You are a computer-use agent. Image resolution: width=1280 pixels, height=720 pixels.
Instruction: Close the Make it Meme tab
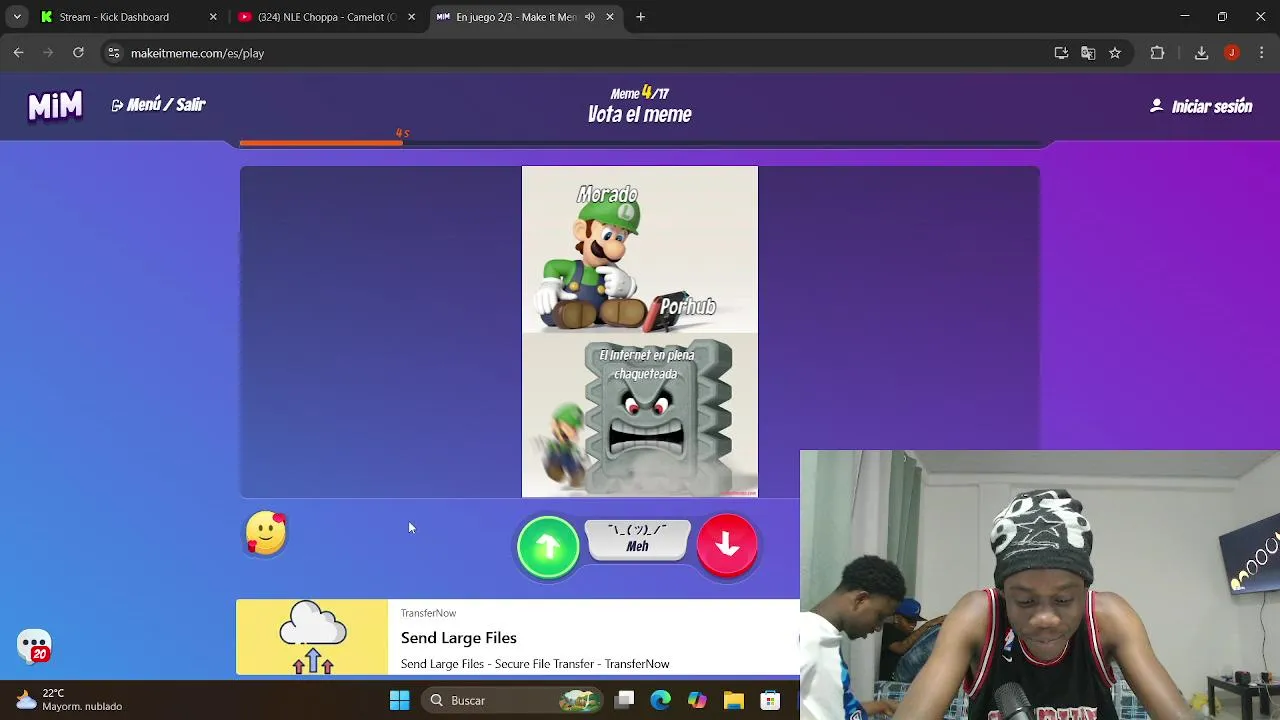click(x=610, y=17)
